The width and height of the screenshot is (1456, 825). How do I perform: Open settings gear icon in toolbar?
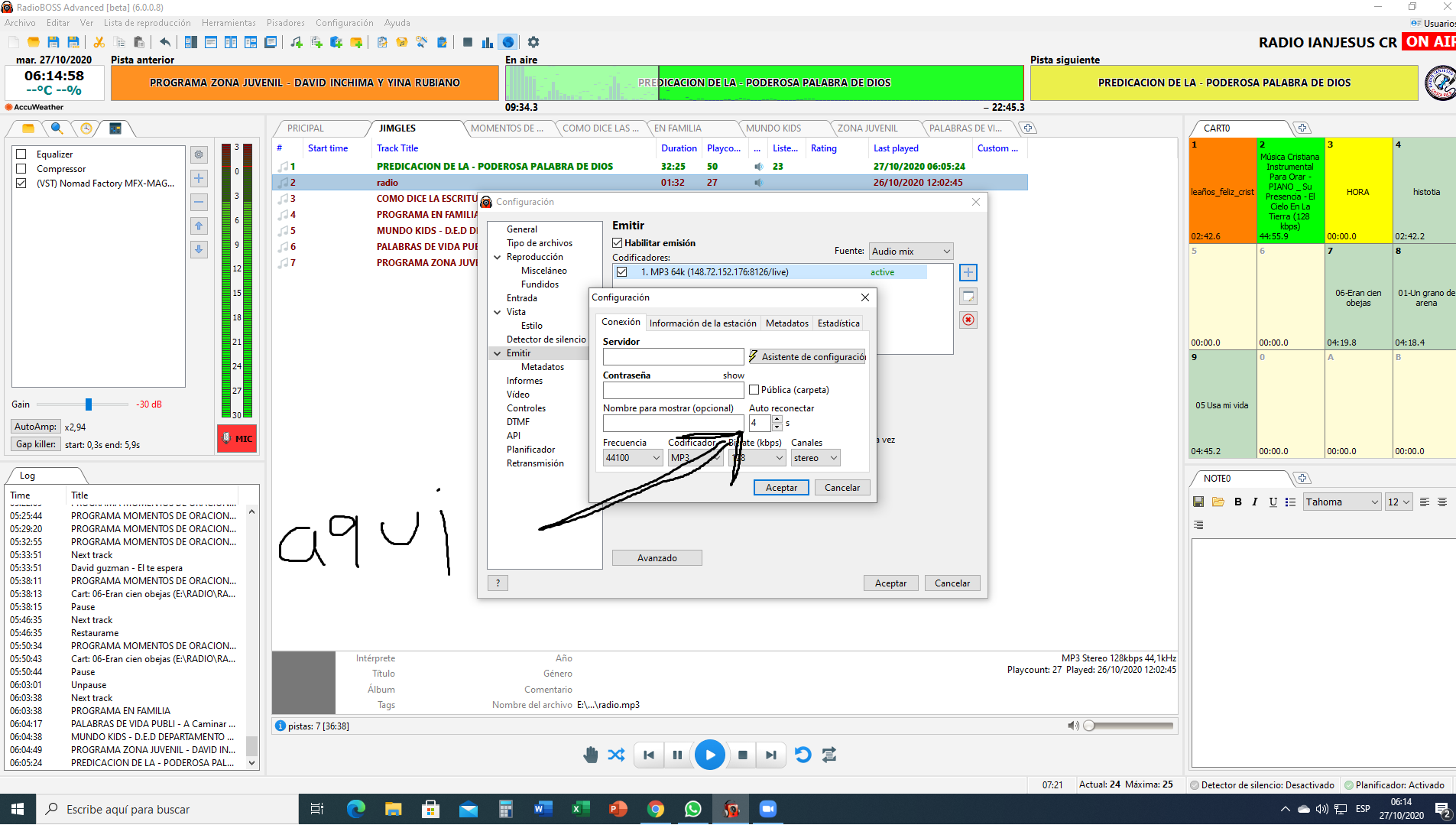[533, 42]
